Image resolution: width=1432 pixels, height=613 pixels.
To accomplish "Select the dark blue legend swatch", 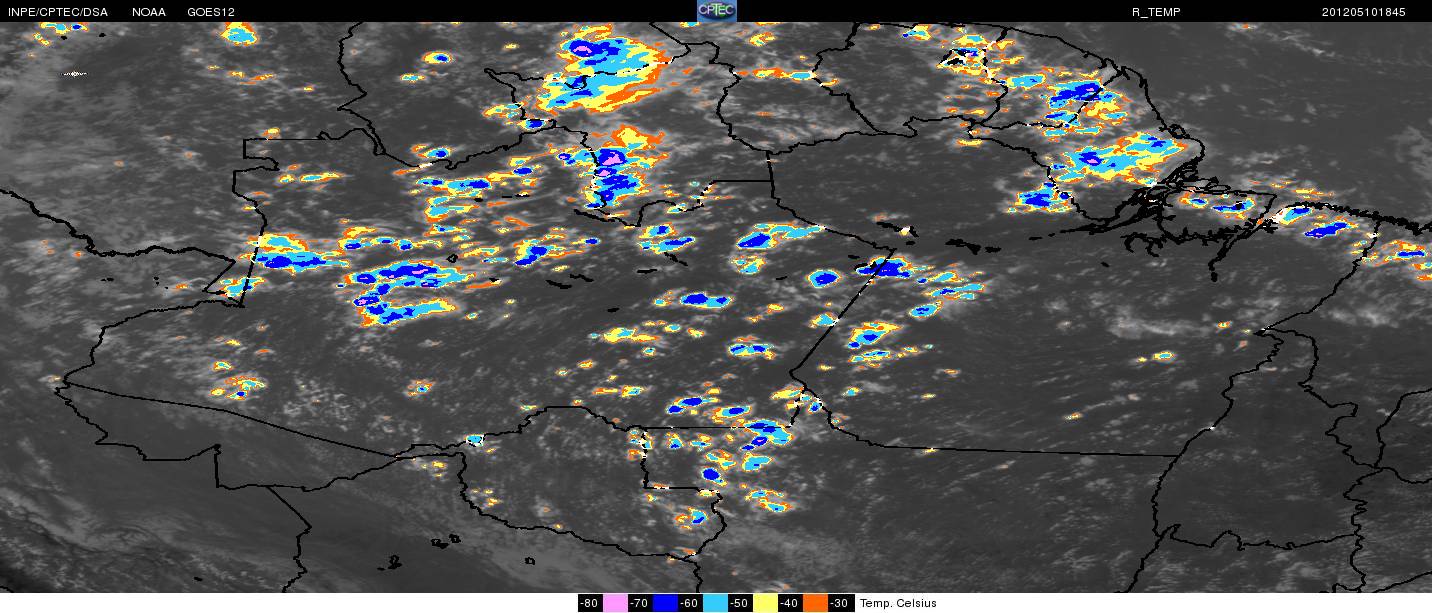I will [665, 603].
